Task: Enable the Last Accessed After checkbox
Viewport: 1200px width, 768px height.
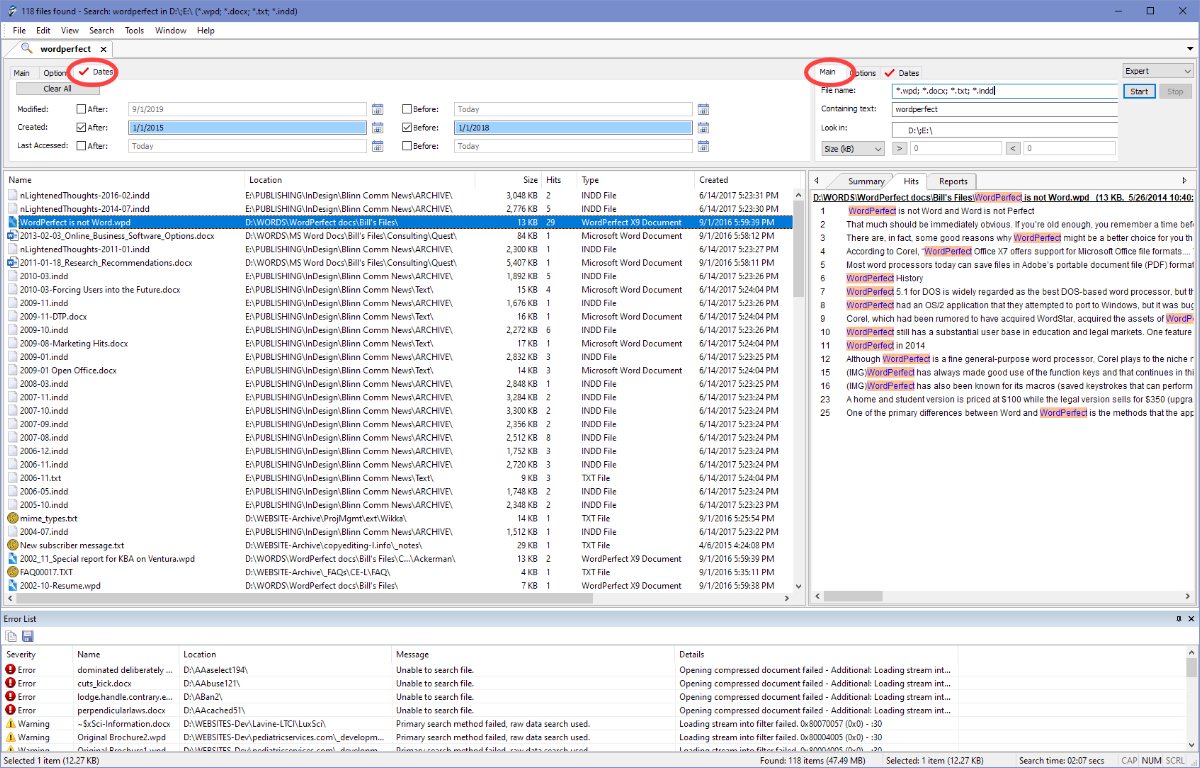Action: pyautogui.click(x=82, y=146)
